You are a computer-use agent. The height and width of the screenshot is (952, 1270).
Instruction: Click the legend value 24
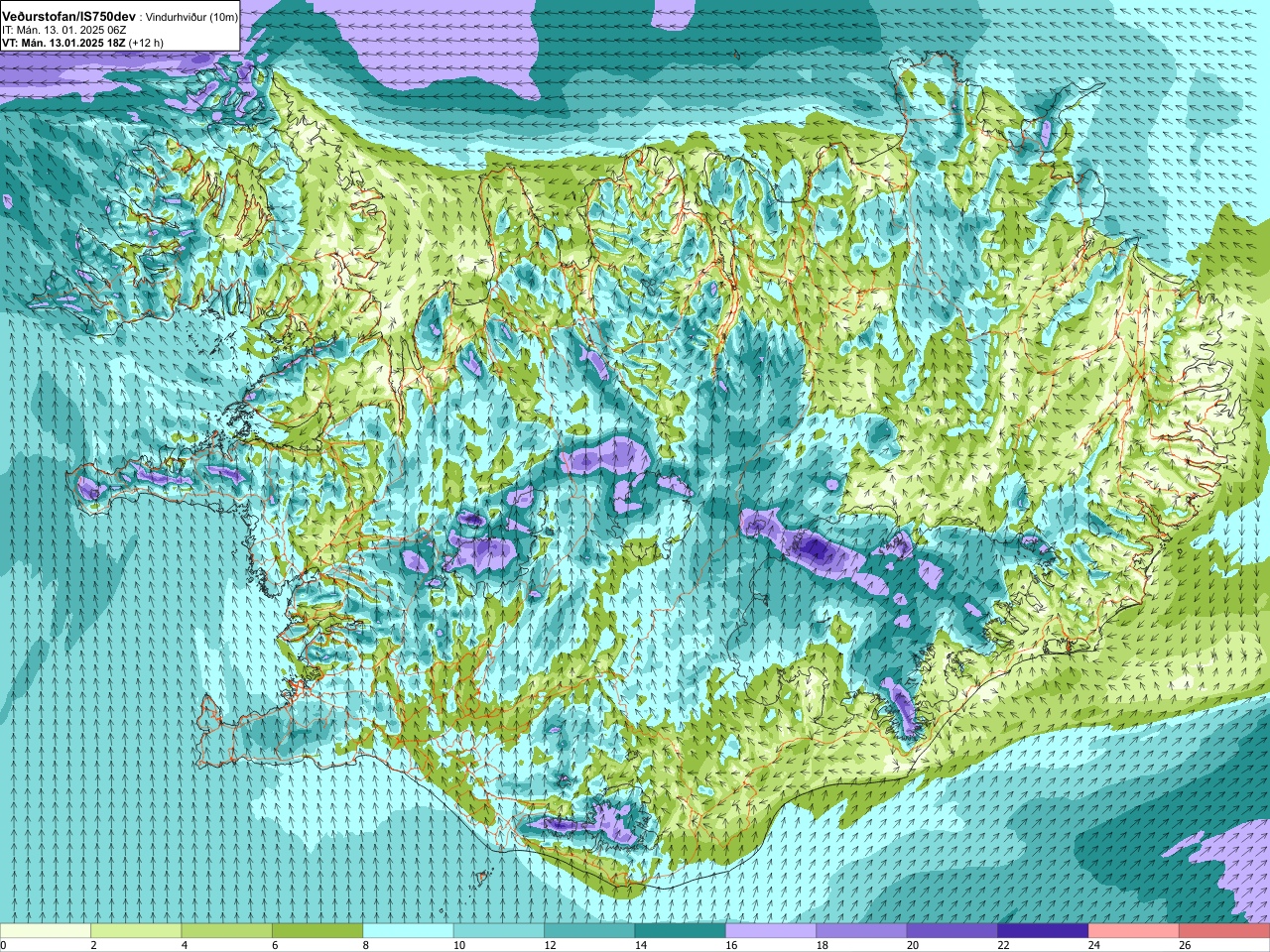pos(1094,945)
